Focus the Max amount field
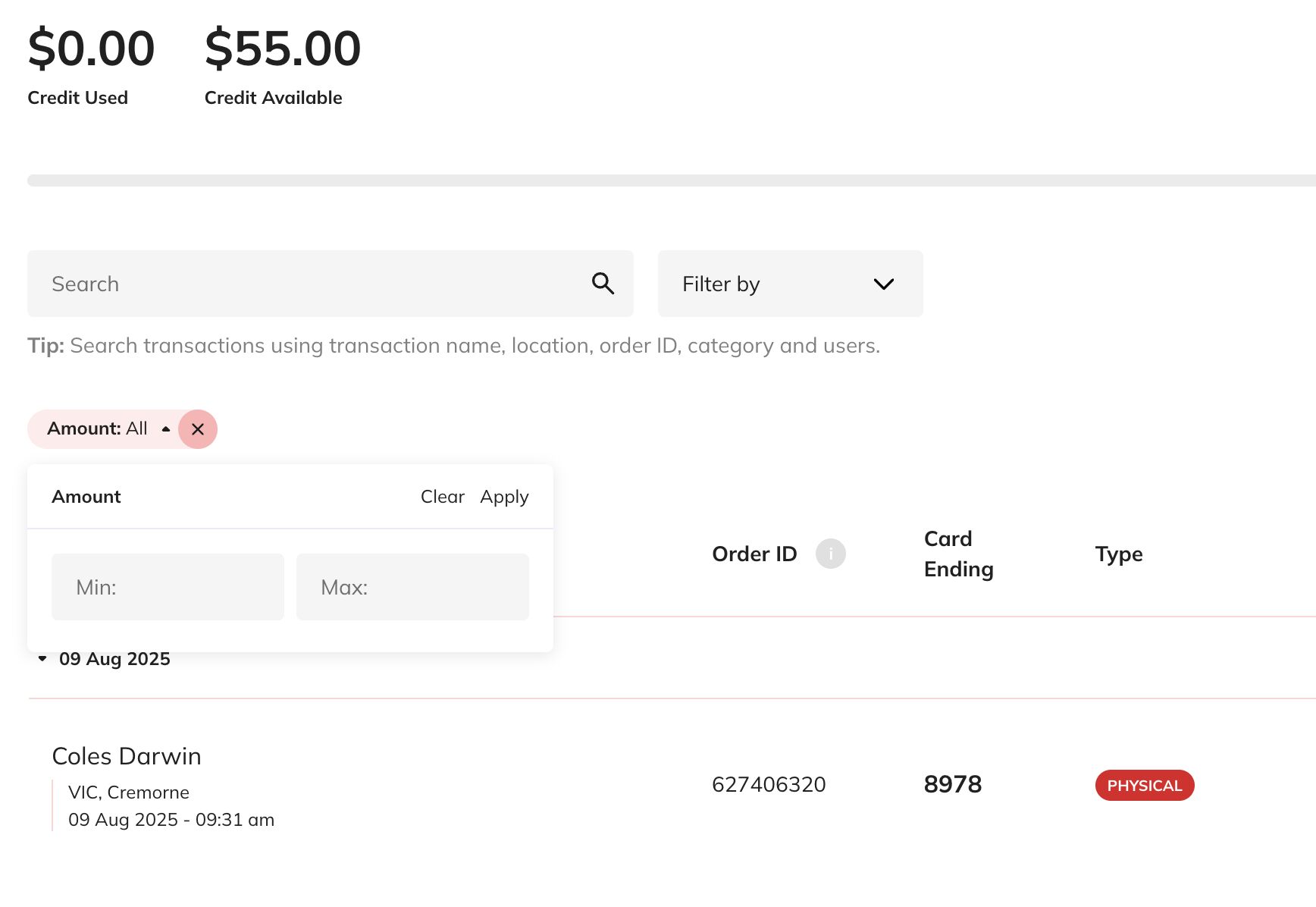This screenshot has width=1316, height=907. coord(412,587)
